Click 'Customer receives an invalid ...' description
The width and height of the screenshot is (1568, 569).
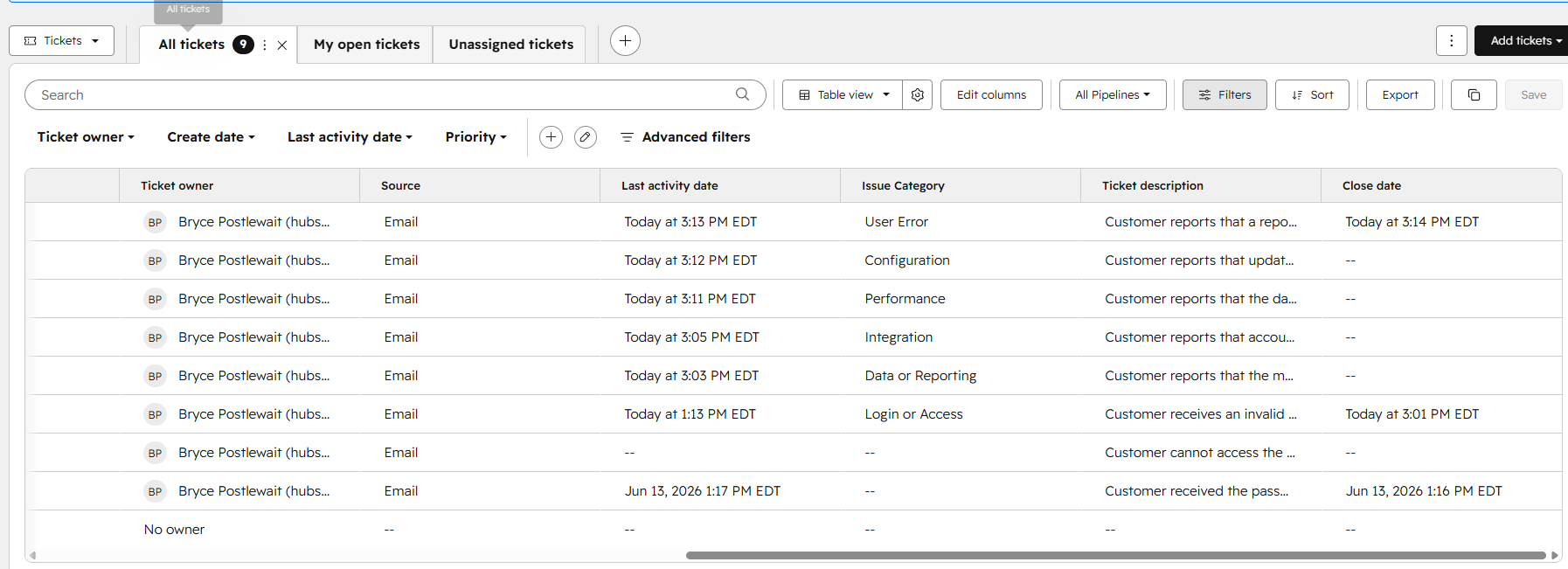click(1201, 414)
